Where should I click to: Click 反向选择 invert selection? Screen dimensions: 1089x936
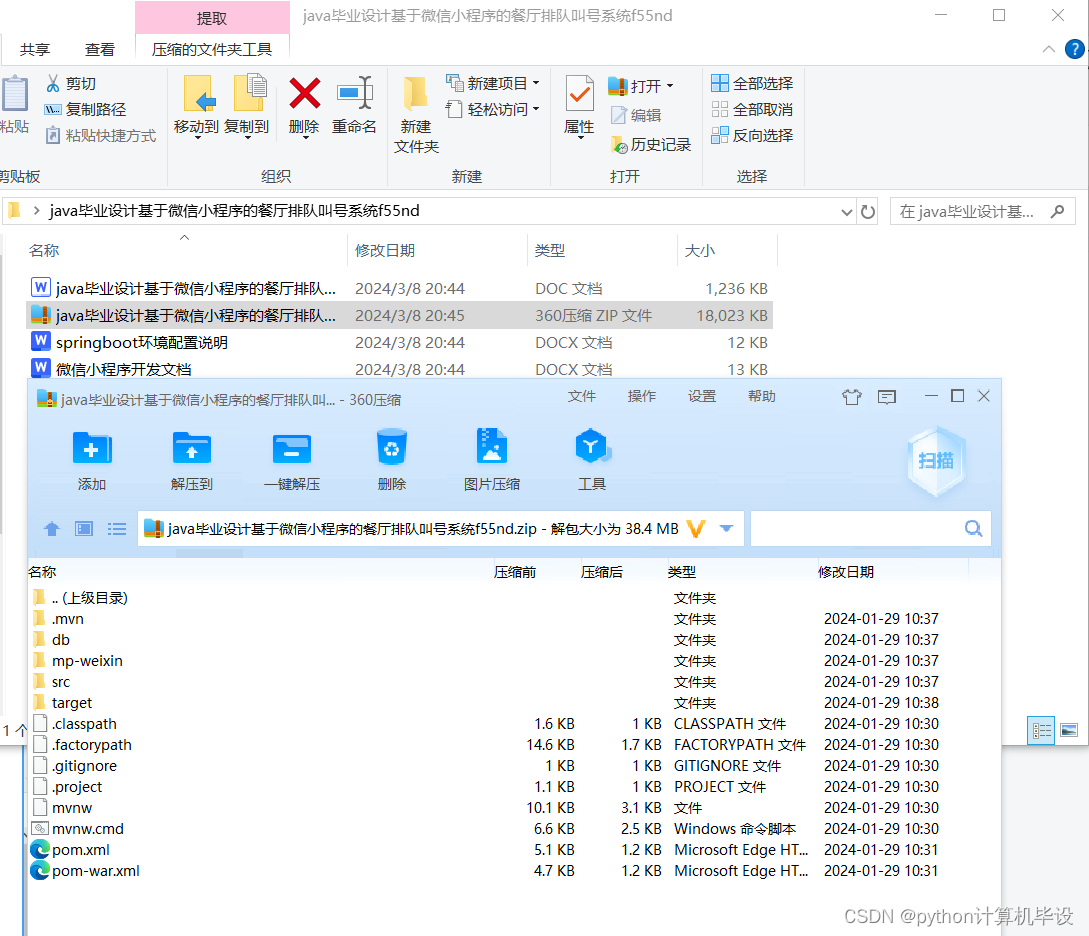[752, 135]
